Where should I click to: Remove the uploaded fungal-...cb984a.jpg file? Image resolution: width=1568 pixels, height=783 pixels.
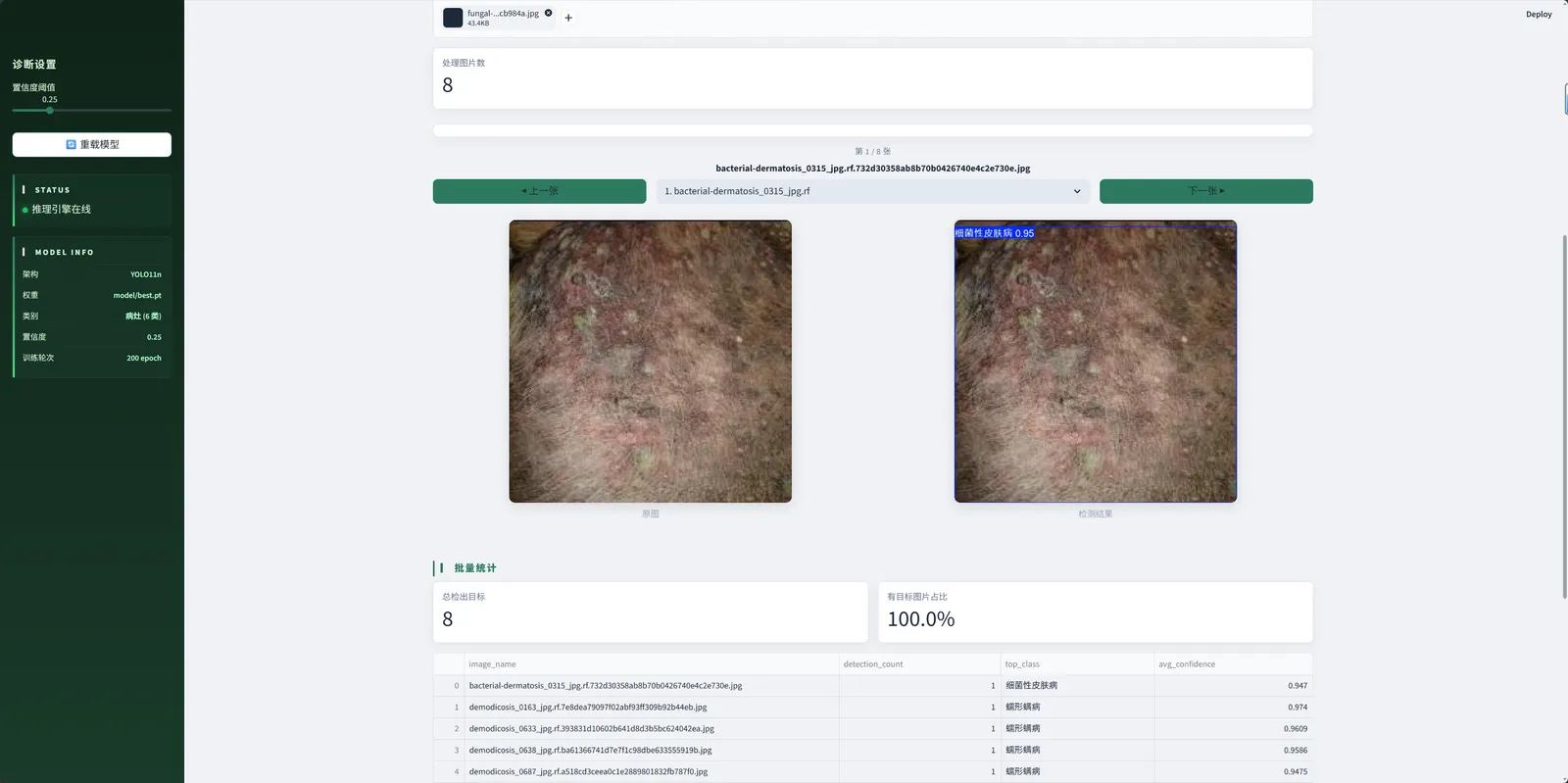coord(549,14)
